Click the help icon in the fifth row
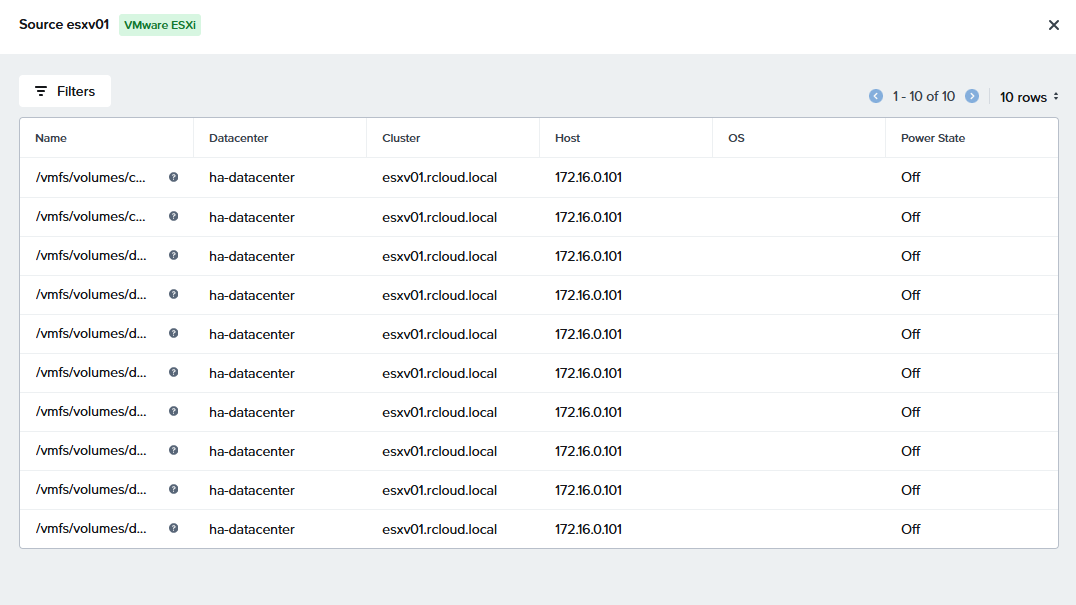Image resolution: width=1076 pixels, height=605 pixels. pos(174,333)
